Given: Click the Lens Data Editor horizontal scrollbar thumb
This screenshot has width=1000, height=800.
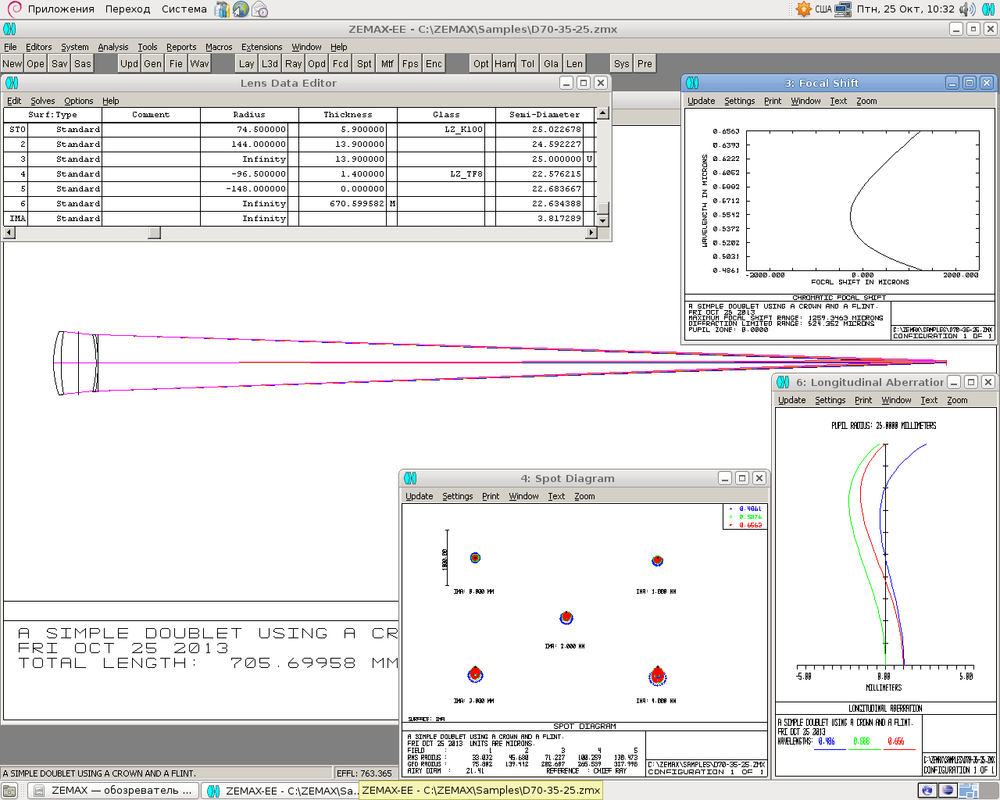Looking at the screenshot, I should [x=154, y=233].
